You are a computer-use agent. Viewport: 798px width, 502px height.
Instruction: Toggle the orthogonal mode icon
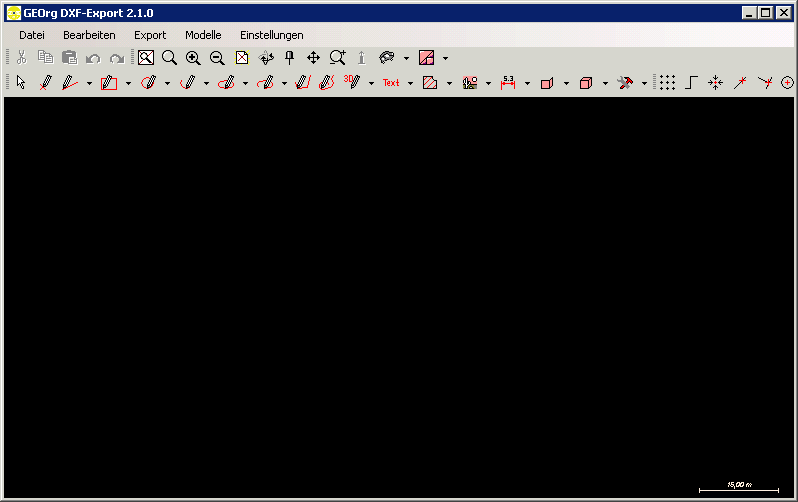691,83
